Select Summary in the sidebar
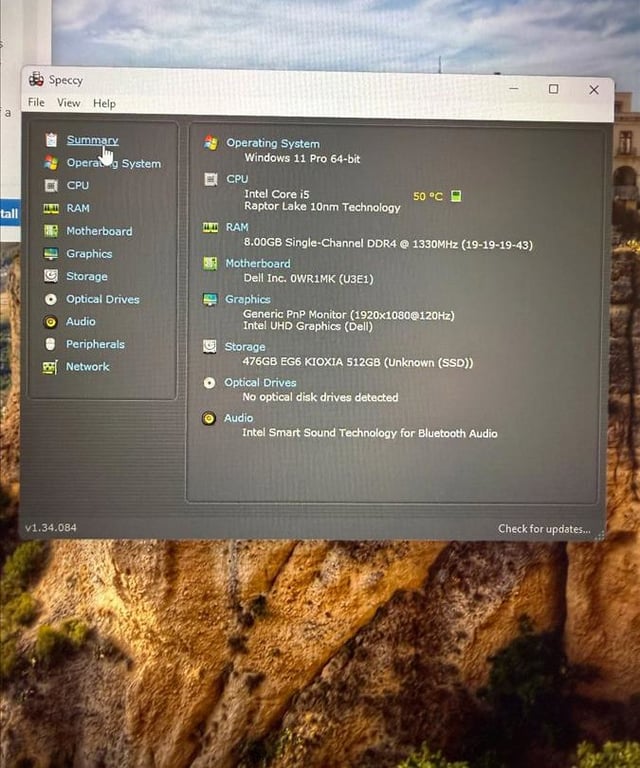640x768 pixels. (x=93, y=140)
